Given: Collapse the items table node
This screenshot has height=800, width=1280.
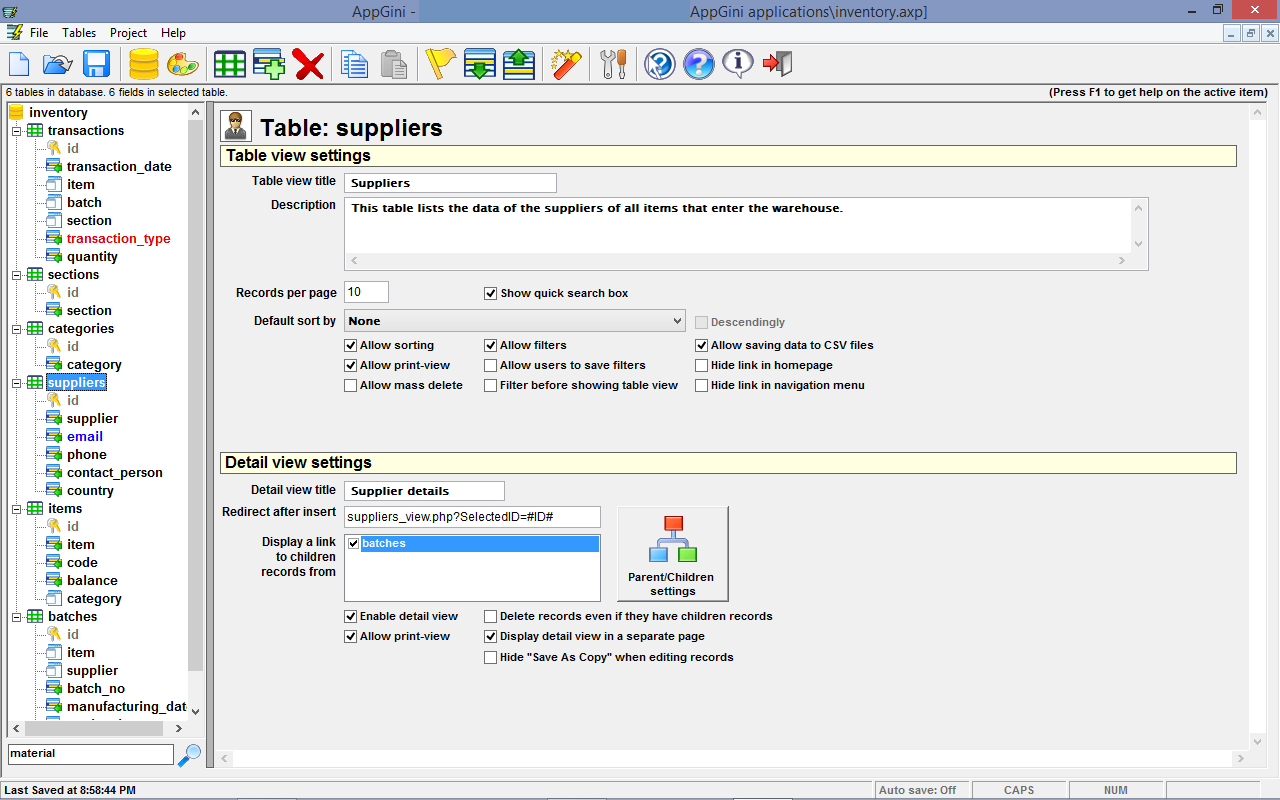Looking at the screenshot, I should (16, 509).
